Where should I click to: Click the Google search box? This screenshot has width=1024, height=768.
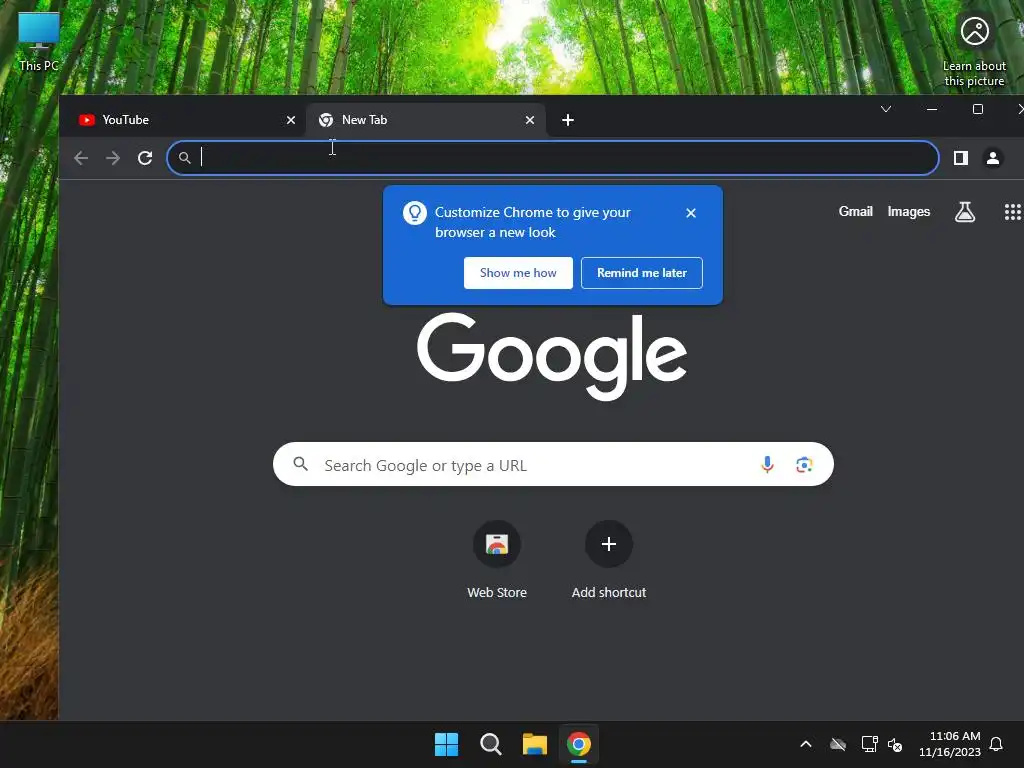[553, 464]
